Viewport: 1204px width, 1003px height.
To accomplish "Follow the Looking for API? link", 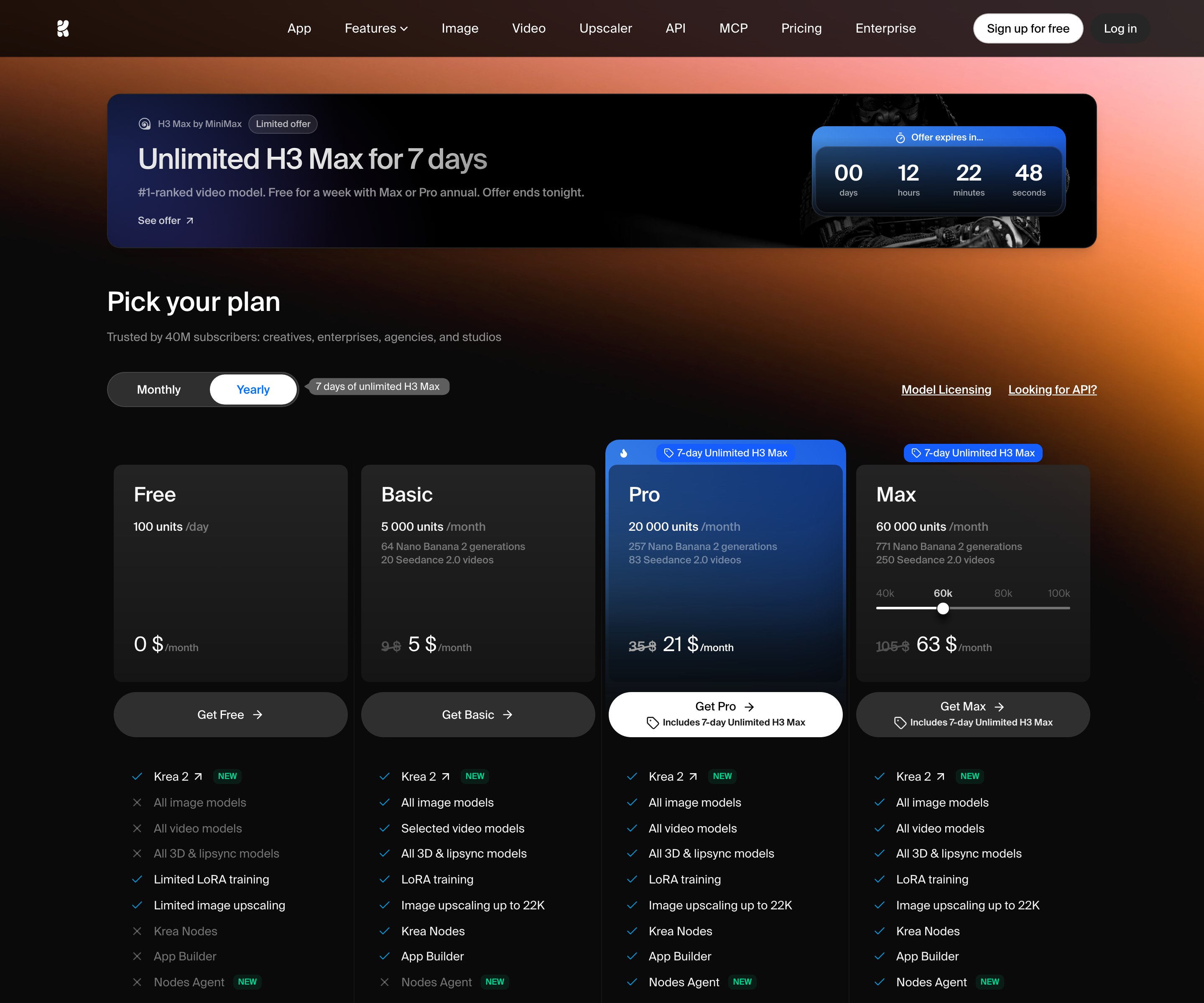I will tap(1053, 390).
